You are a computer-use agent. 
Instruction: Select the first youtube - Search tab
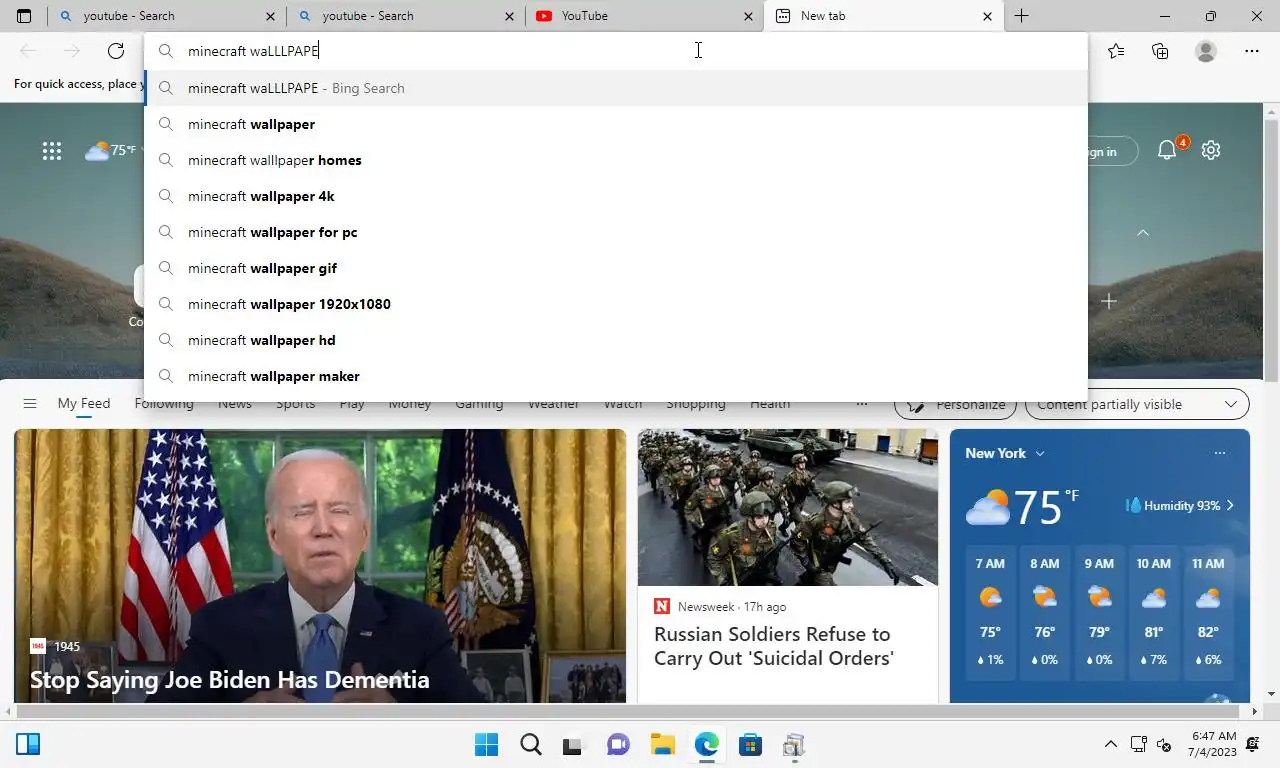166,16
